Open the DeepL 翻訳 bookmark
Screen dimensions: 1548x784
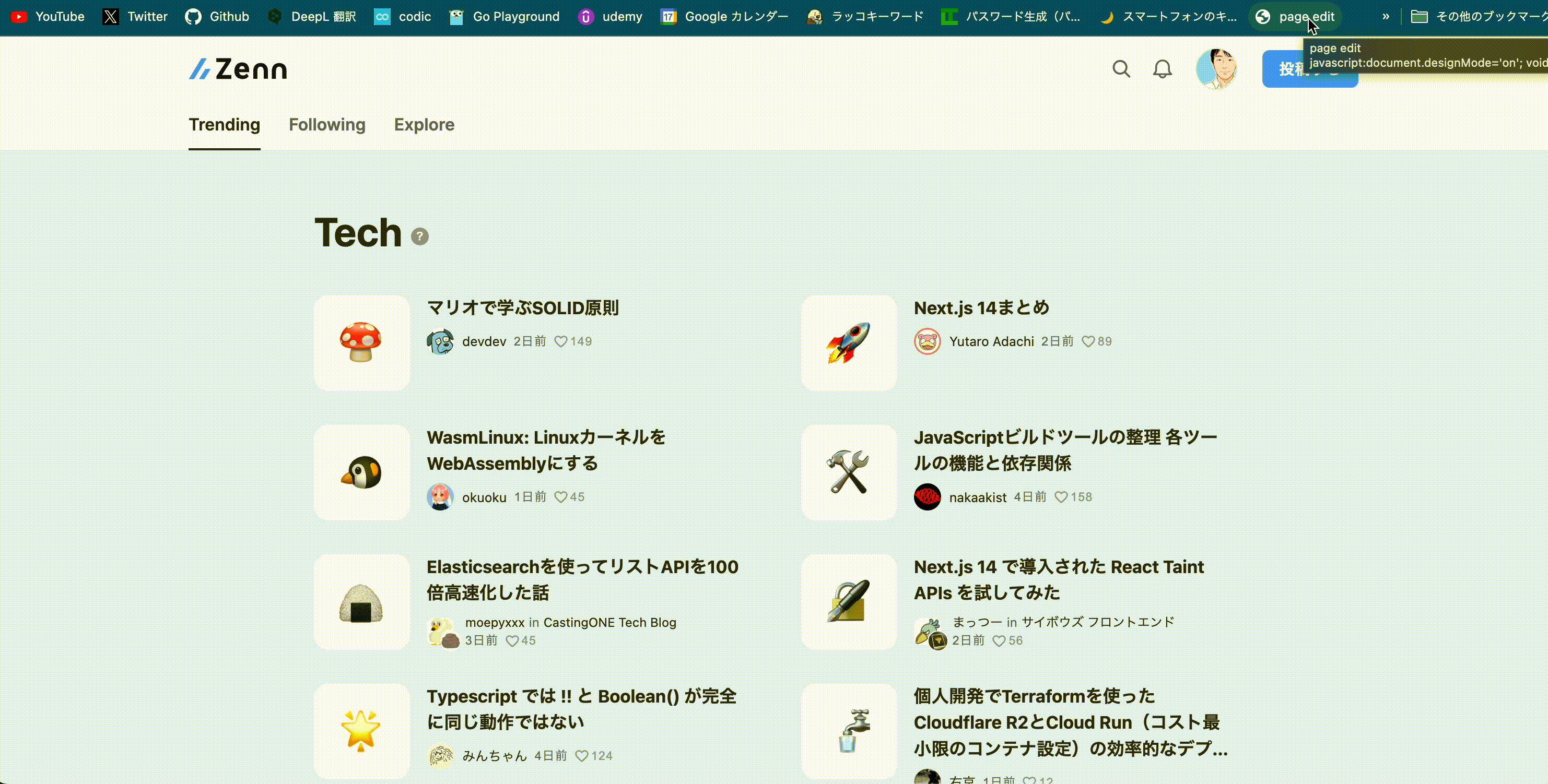[312, 16]
